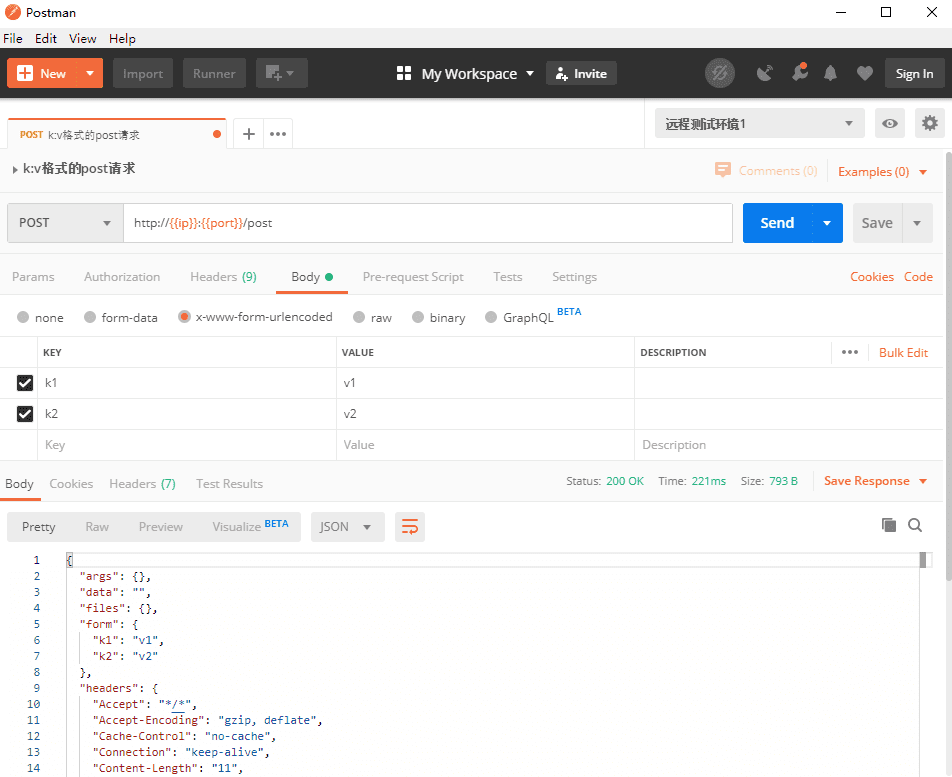This screenshot has height=777, width=952.
Task: Click the Runner button
Action: click(x=214, y=73)
